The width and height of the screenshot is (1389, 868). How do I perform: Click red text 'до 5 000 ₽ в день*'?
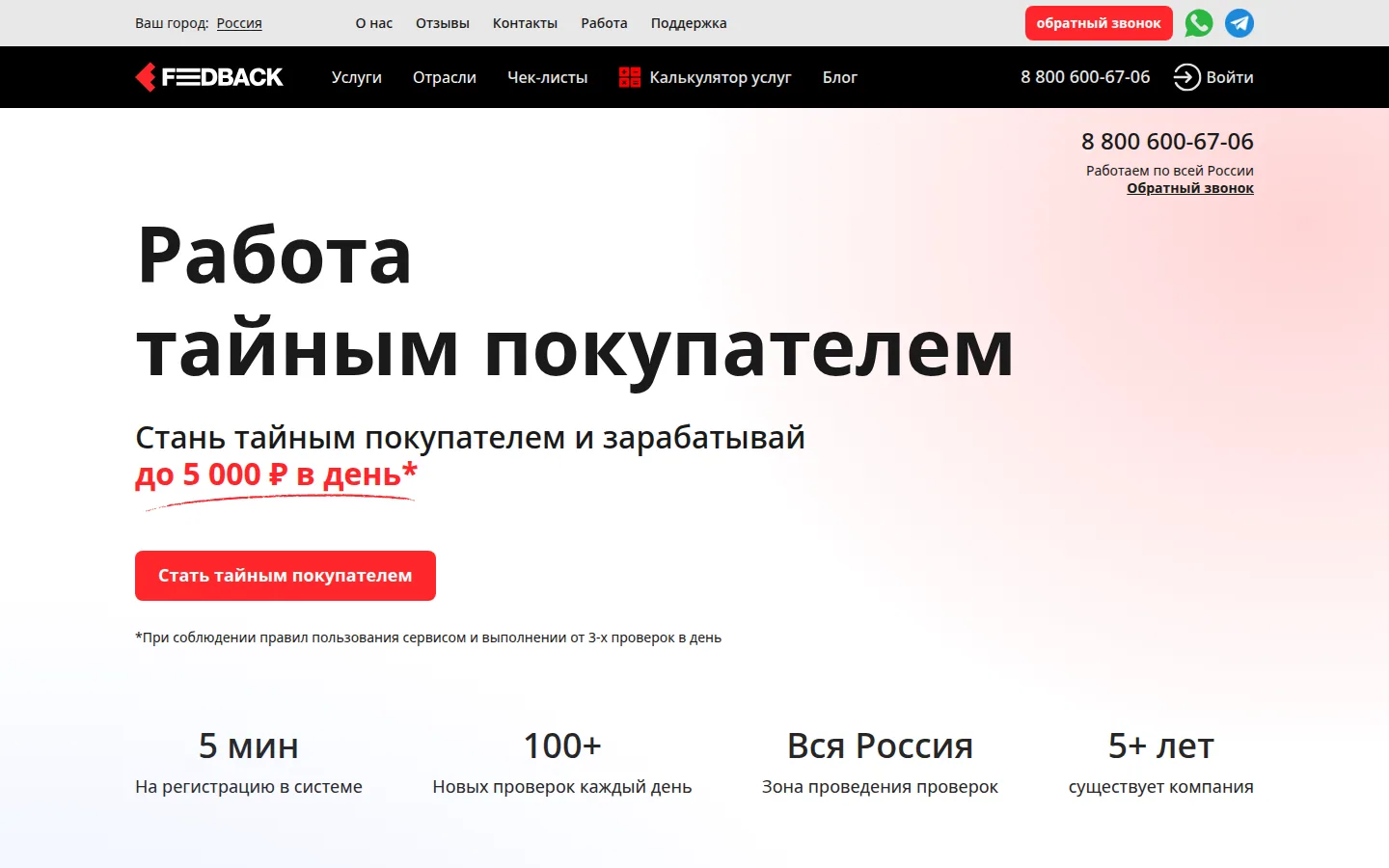(276, 475)
